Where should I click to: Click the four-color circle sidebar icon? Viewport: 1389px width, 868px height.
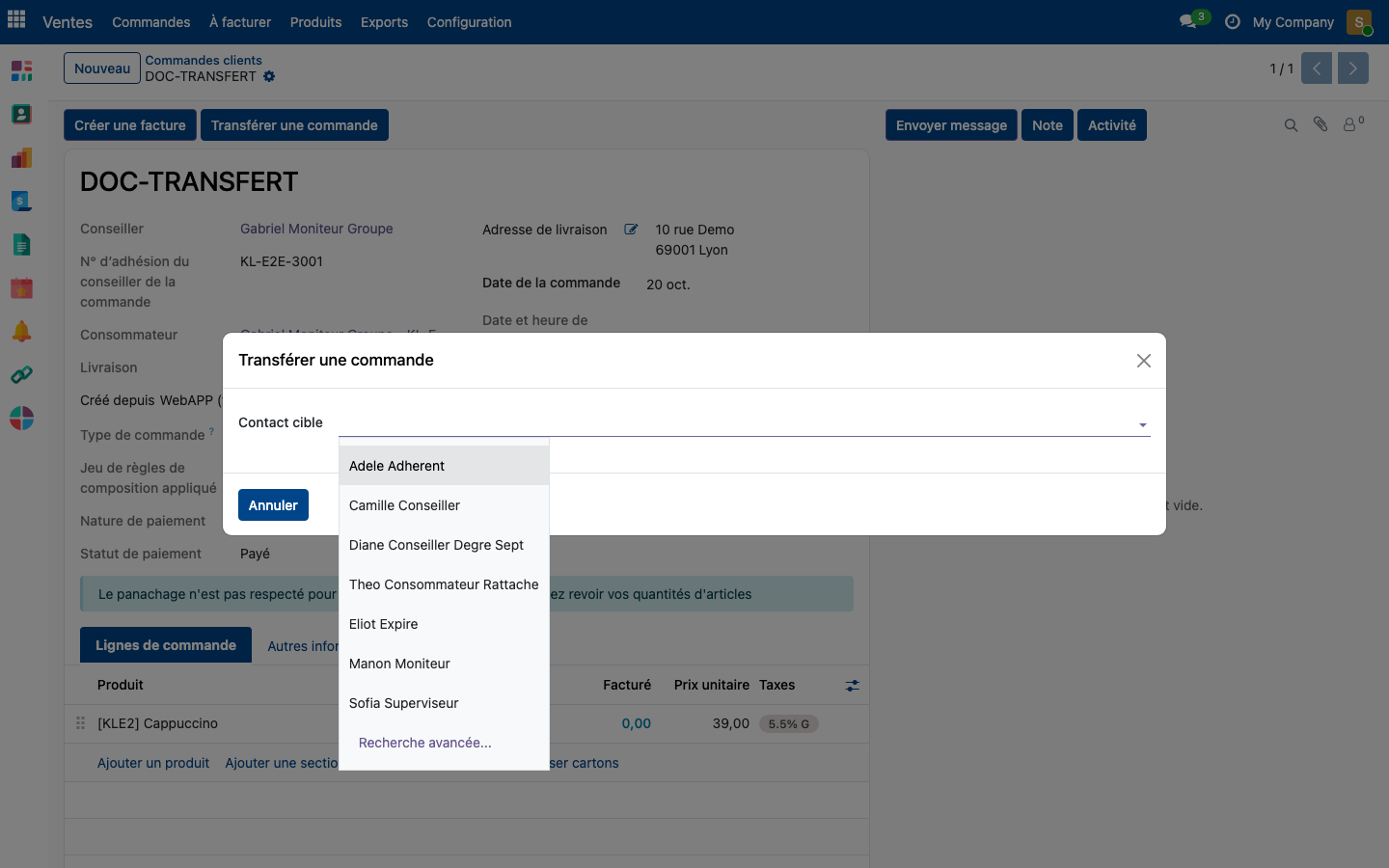coord(21,418)
